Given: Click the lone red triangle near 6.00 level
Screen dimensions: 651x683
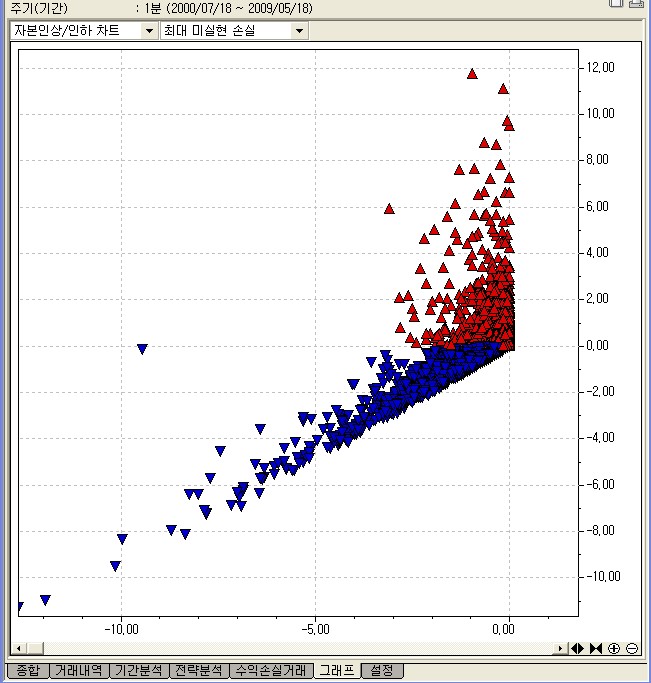Looking at the screenshot, I should click(389, 209).
